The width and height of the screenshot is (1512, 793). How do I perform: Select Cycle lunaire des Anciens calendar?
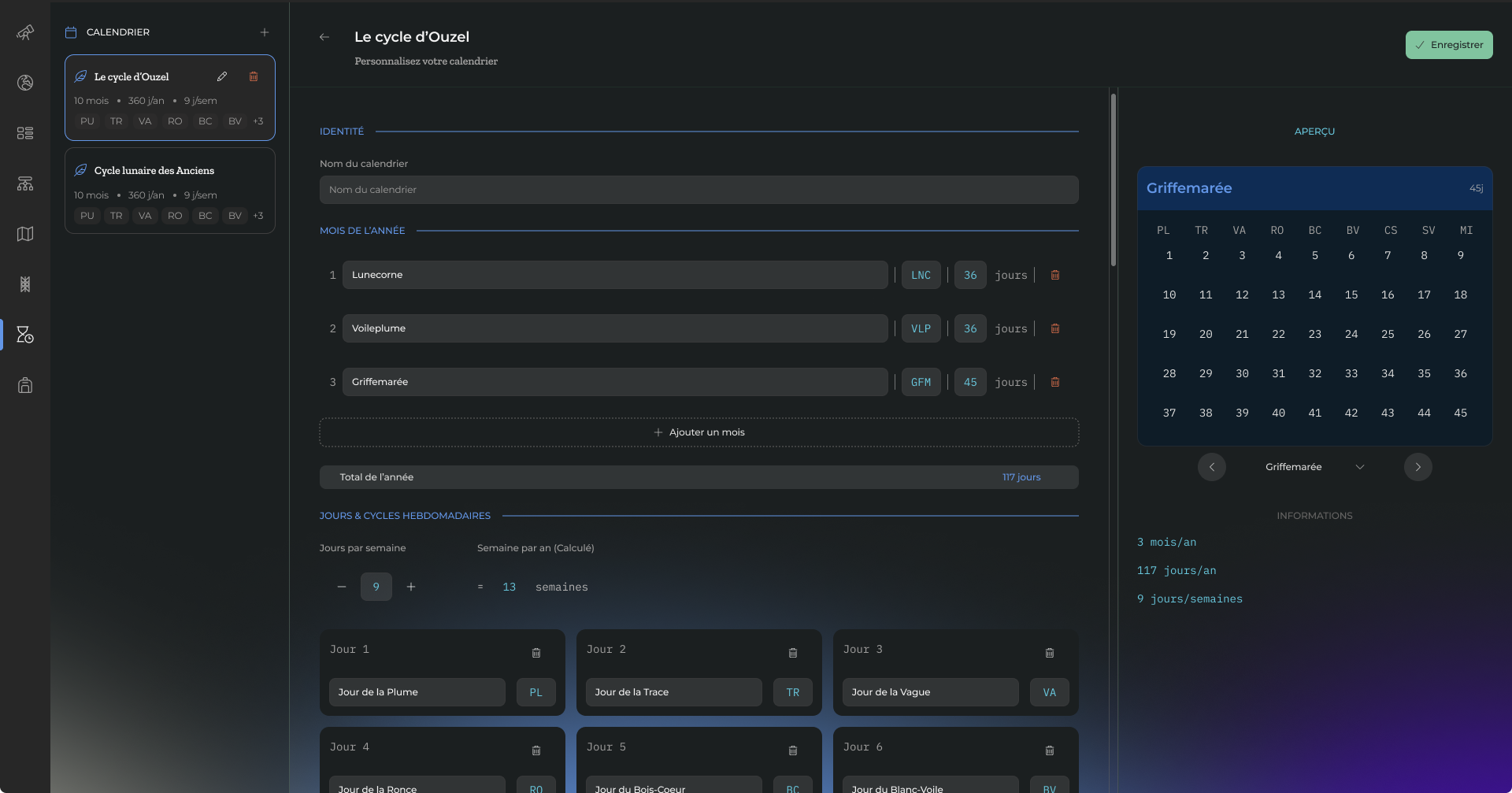(170, 191)
